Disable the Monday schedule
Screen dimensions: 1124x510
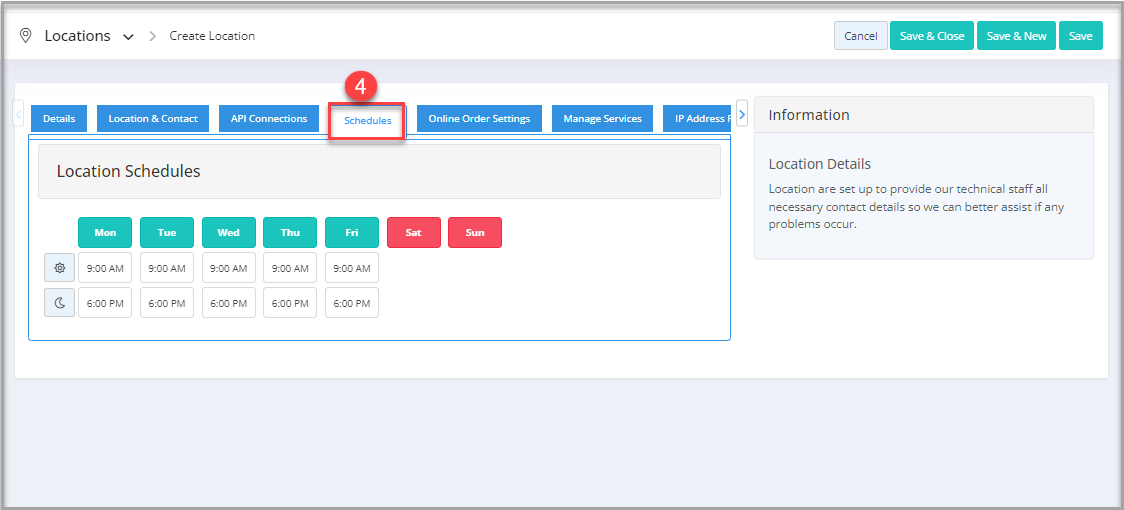click(x=105, y=233)
